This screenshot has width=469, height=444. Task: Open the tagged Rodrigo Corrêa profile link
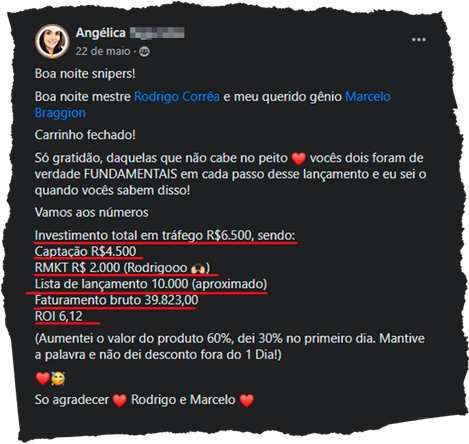(x=177, y=96)
